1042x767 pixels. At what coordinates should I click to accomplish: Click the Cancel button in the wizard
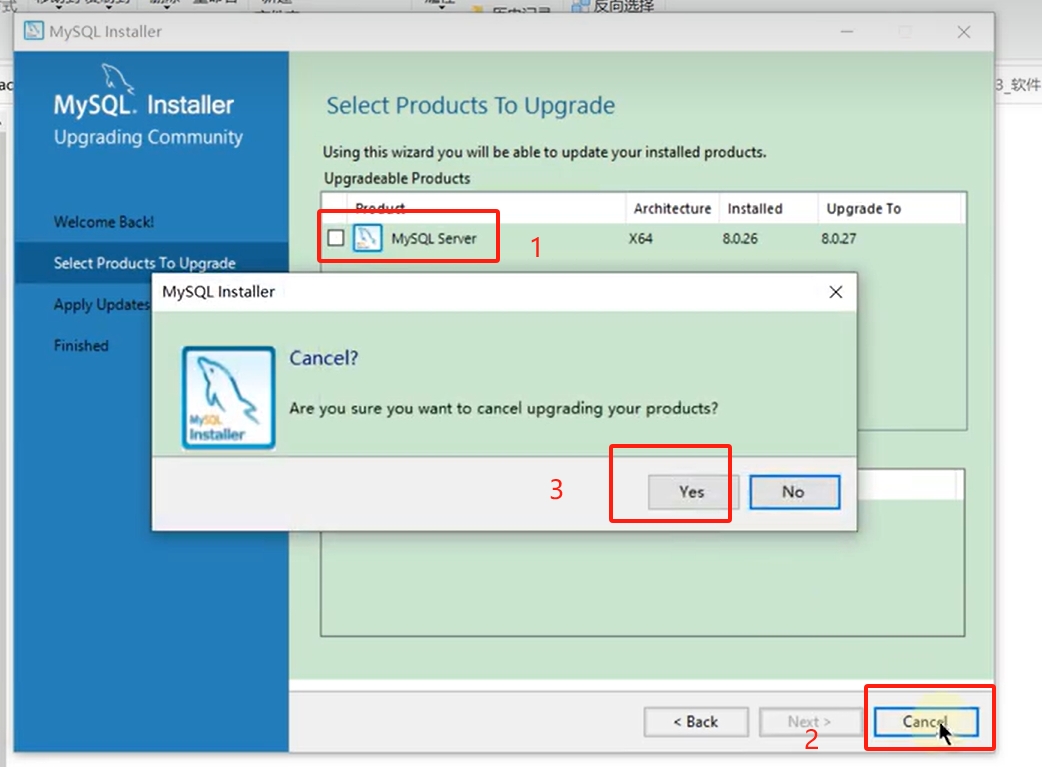coord(926,722)
